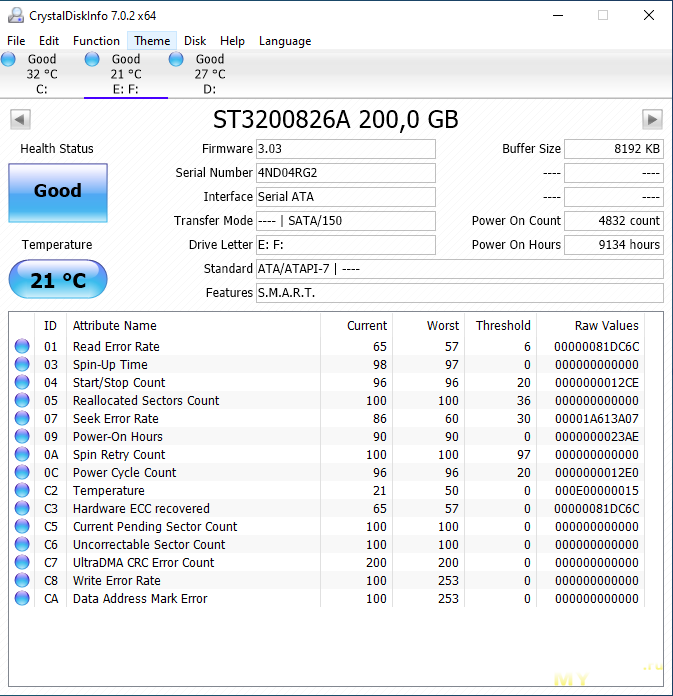This screenshot has height=696, width=673.
Task: Select the Spin Retry Count attribute name
Action: click(x=119, y=455)
